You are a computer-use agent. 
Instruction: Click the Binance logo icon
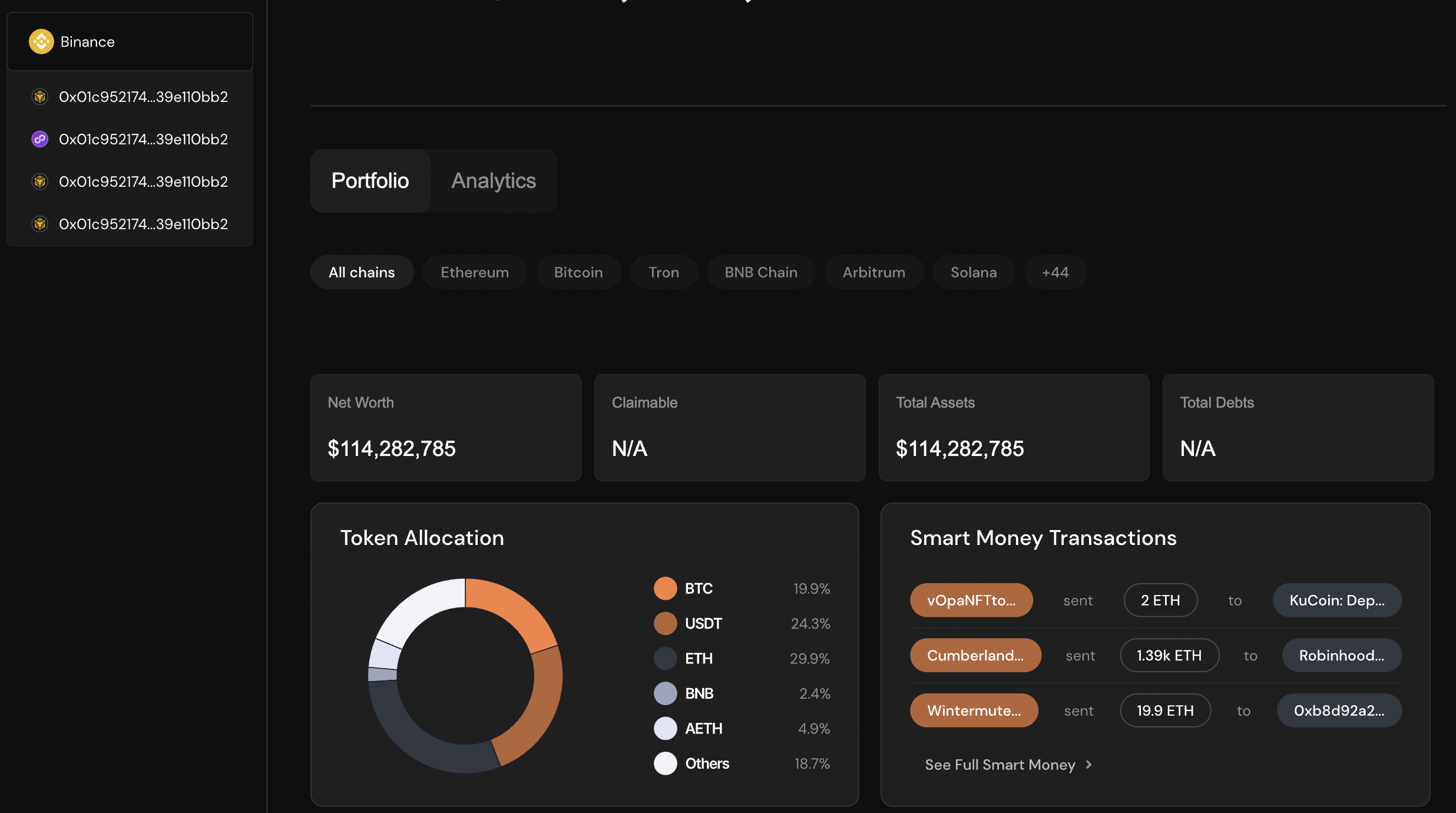(x=41, y=42)
